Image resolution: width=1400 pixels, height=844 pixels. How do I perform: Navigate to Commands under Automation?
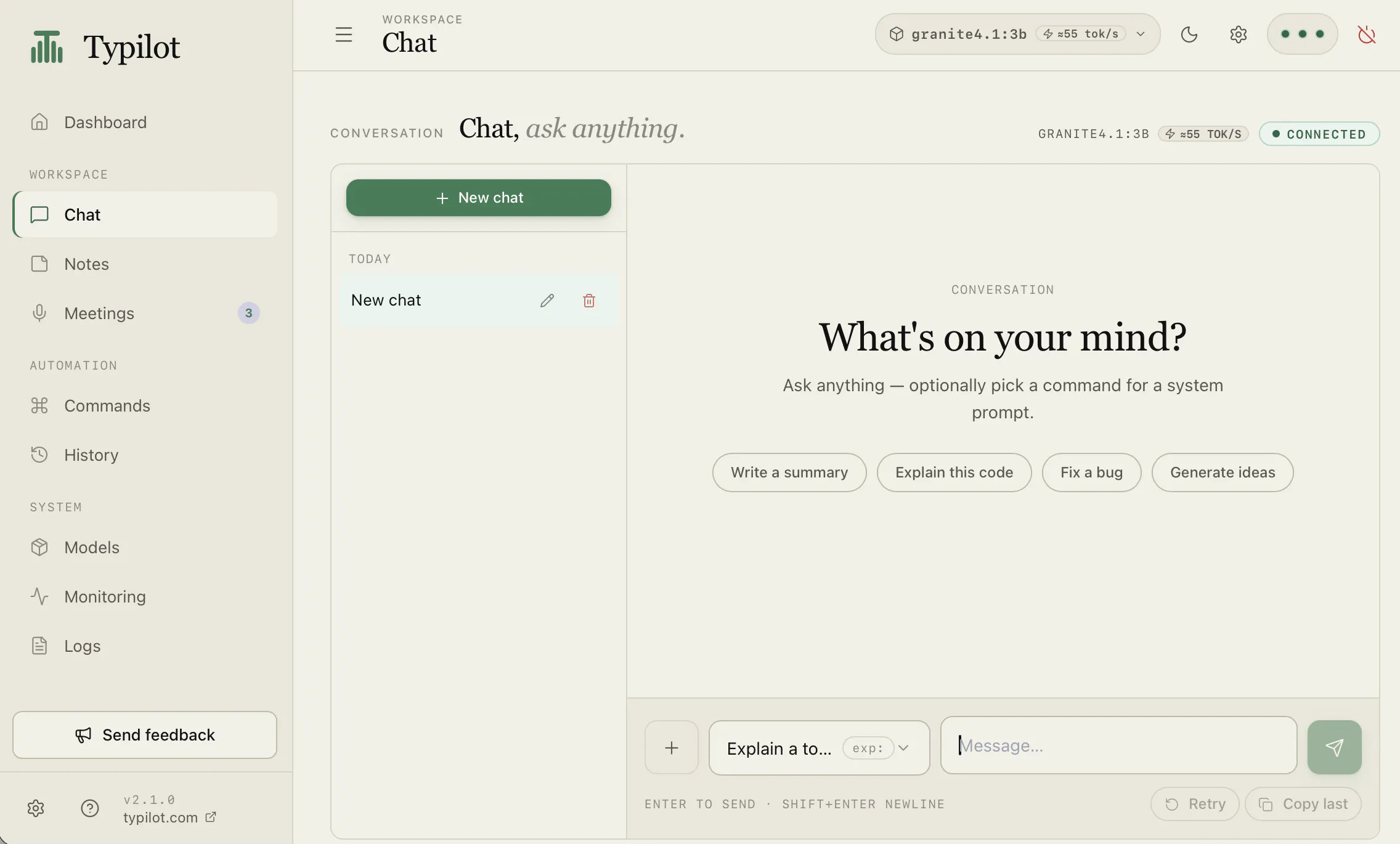[145, 405]
